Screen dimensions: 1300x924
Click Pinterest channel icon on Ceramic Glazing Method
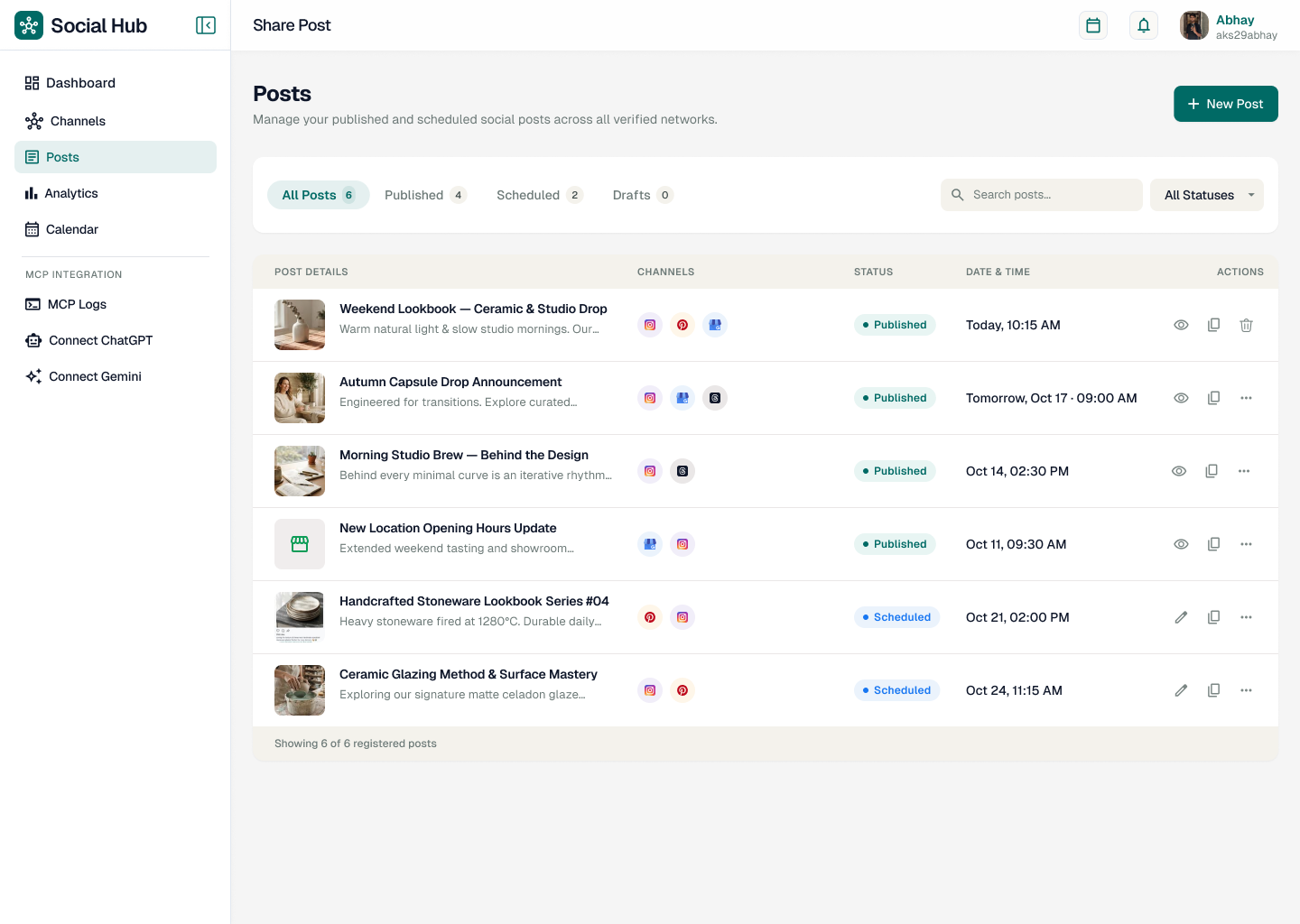tap(682, 690)
